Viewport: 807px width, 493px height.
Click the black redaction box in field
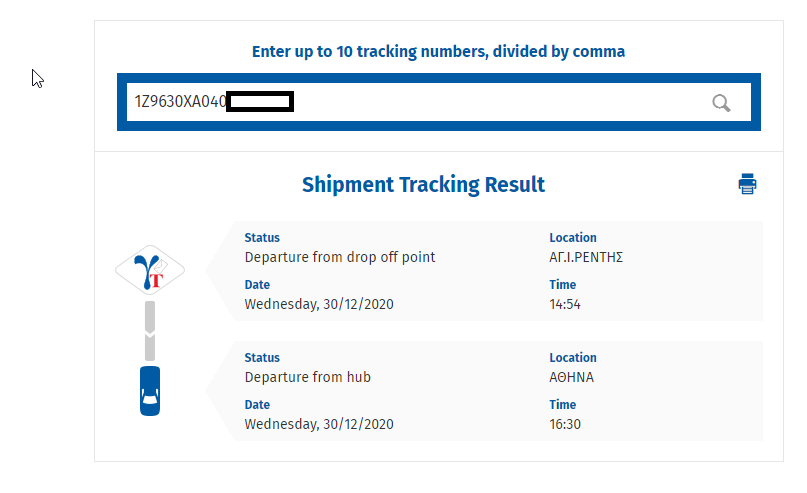tap(260, 101)
